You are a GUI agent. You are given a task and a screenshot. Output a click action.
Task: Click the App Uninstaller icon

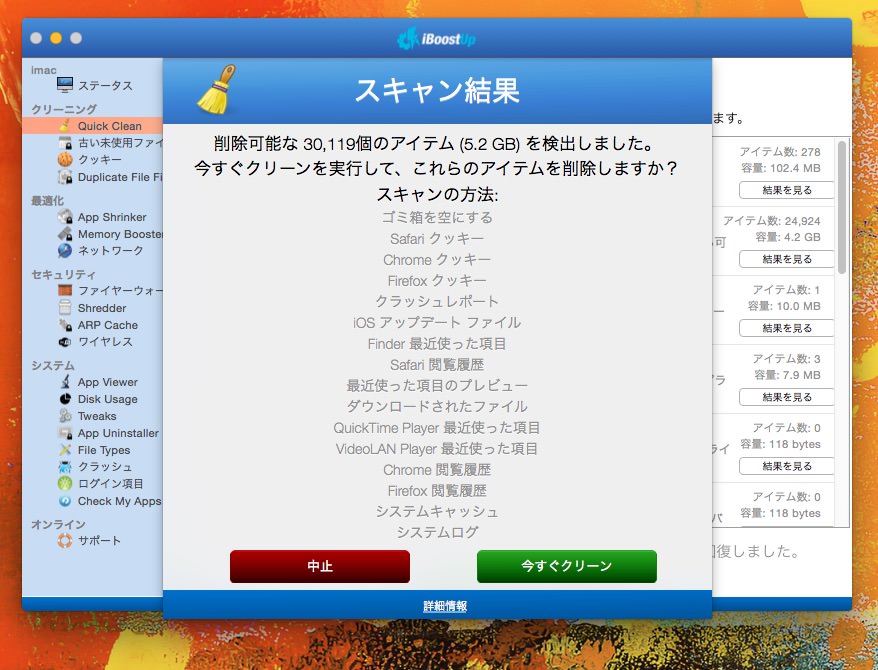65,433
